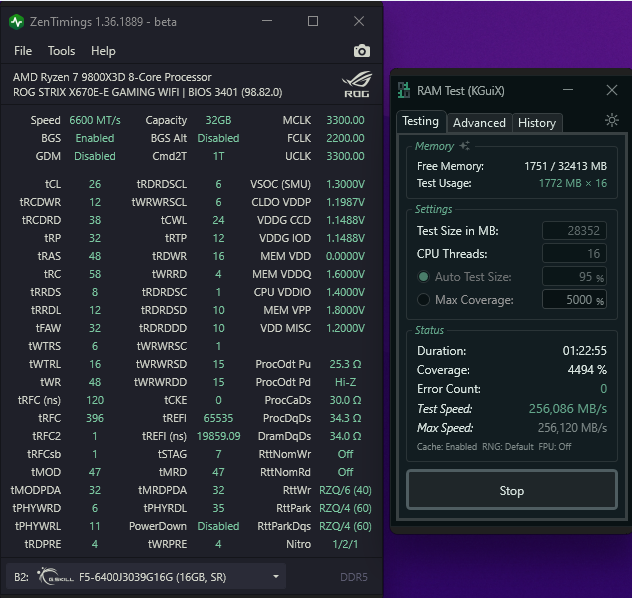This screenshot has width=632, height=598.
Task: Click the Duration value 01:22:55
Action: pos(584,351)
